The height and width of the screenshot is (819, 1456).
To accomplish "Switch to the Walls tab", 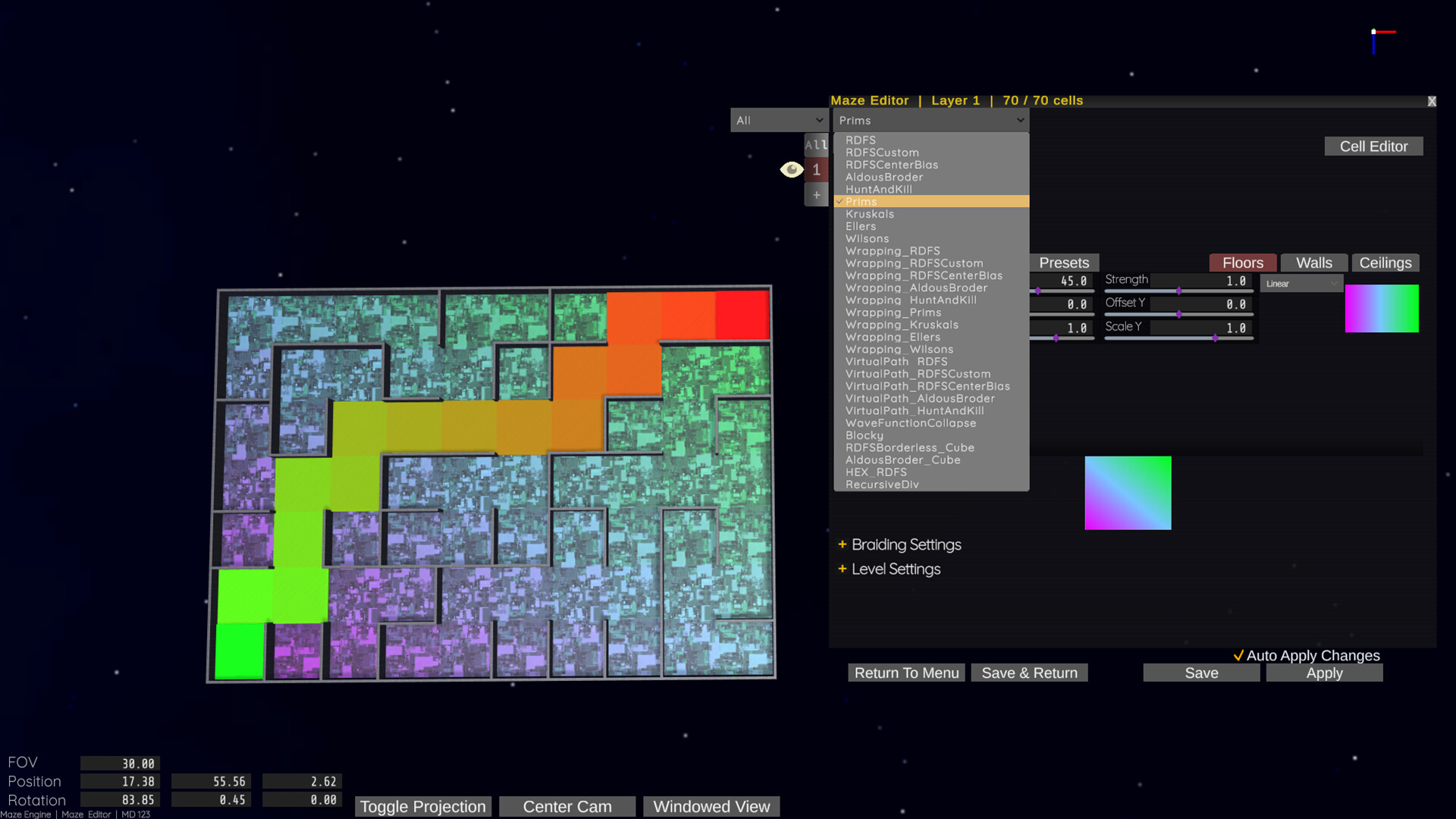I will pyautogui.click(x=1313, y=262).
